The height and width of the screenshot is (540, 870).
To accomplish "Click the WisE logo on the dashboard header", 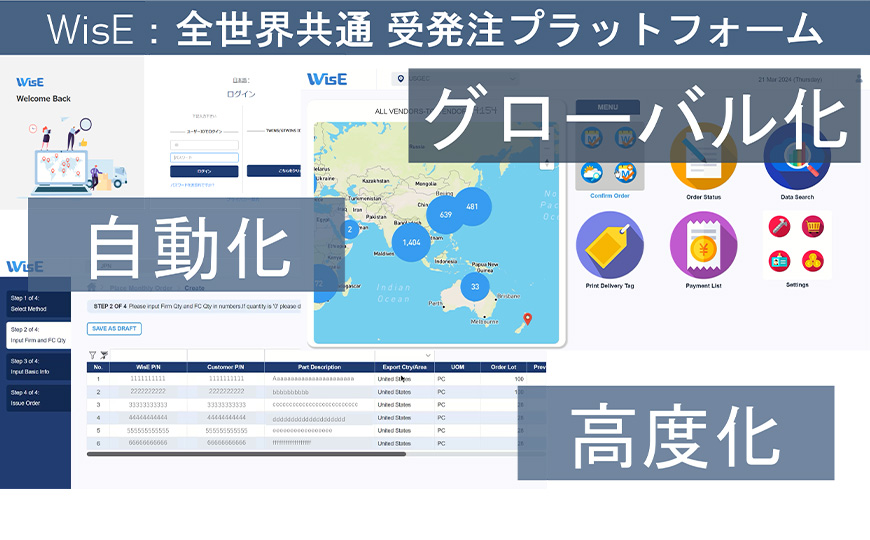I will (x=327, y=79).
